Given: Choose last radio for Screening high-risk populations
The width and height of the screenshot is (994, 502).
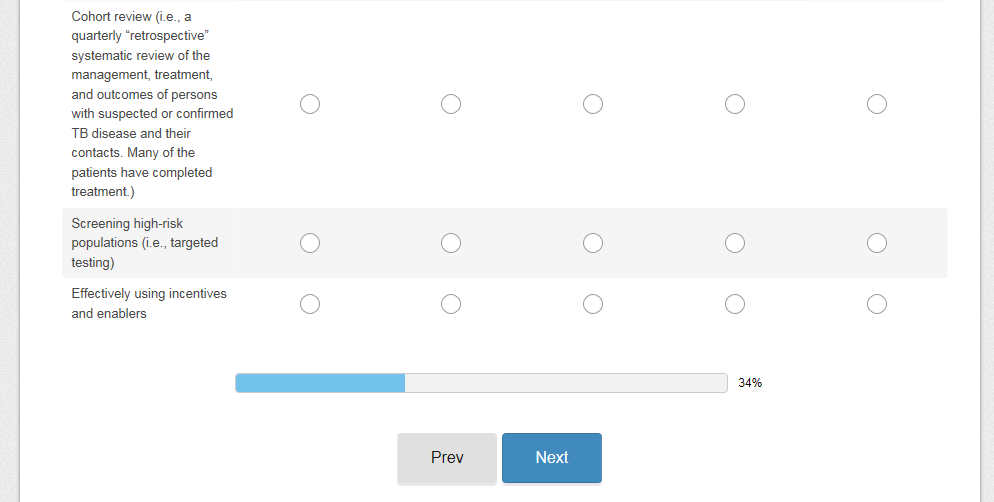Looking at the screenshot, I should 877,243.
